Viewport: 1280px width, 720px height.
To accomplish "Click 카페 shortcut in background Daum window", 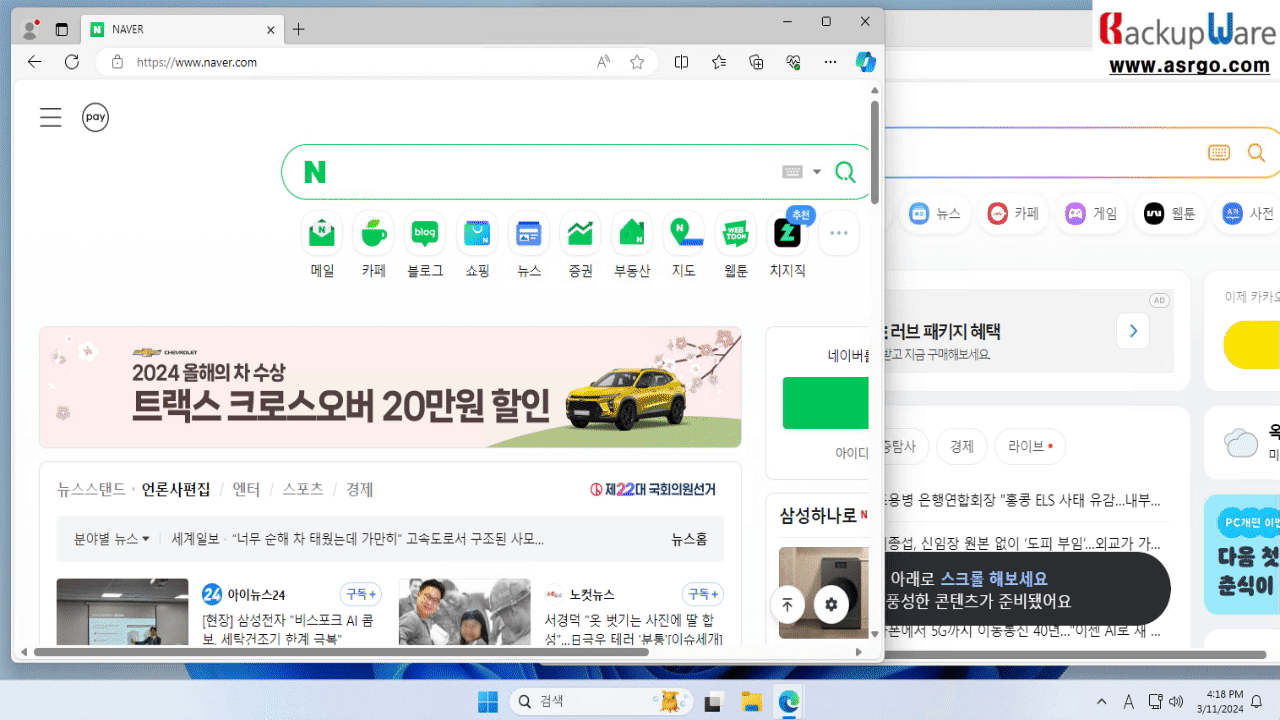I will point(1015,213).
